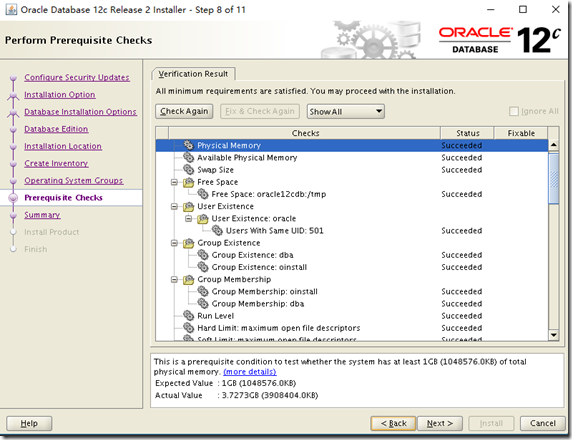The height and width of the screenshot is (440, 572).
Task: Collapse the Group Existence tree node
Action: (174, 243)
